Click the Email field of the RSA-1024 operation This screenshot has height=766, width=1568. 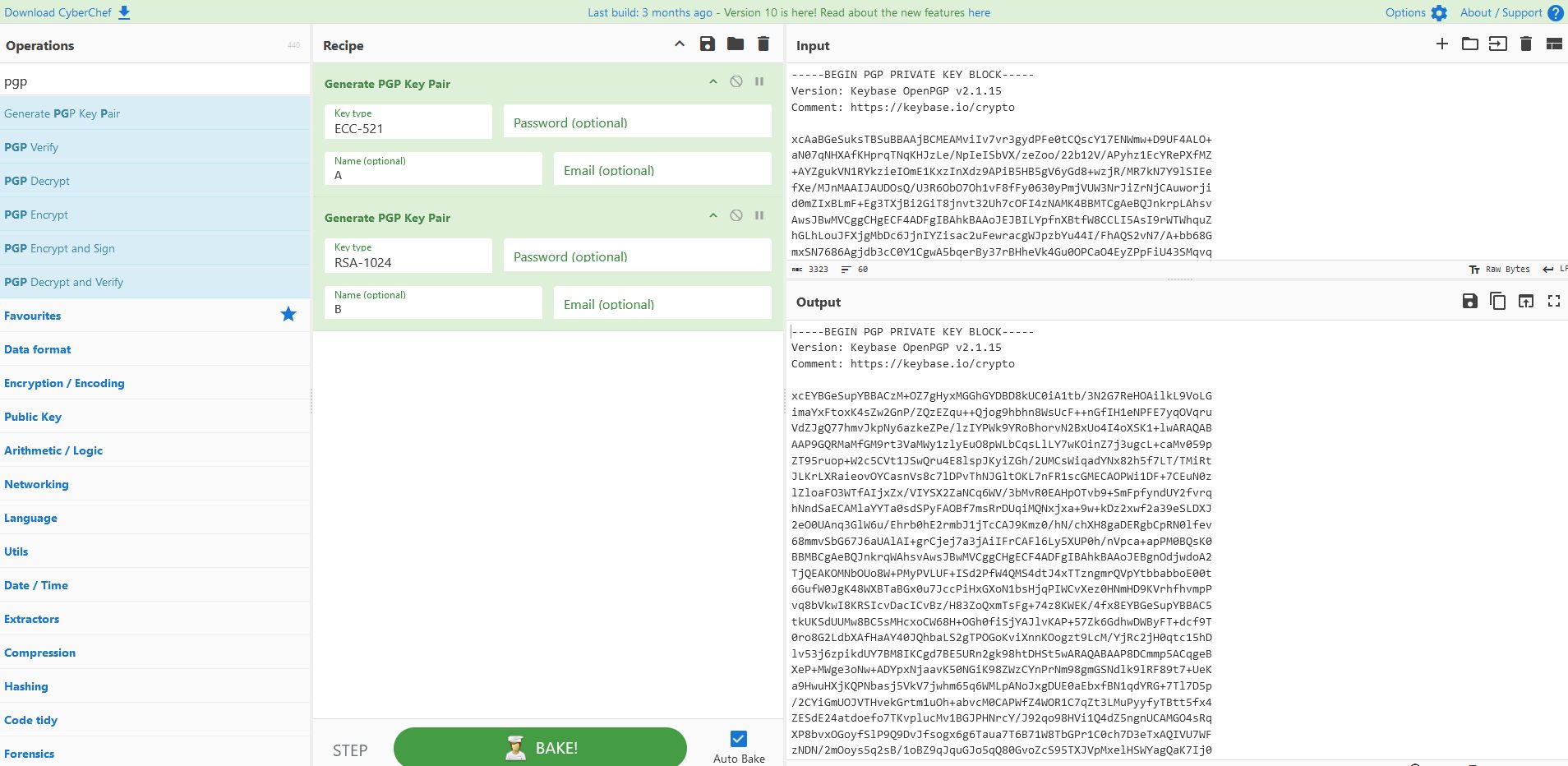coord(662,303)
